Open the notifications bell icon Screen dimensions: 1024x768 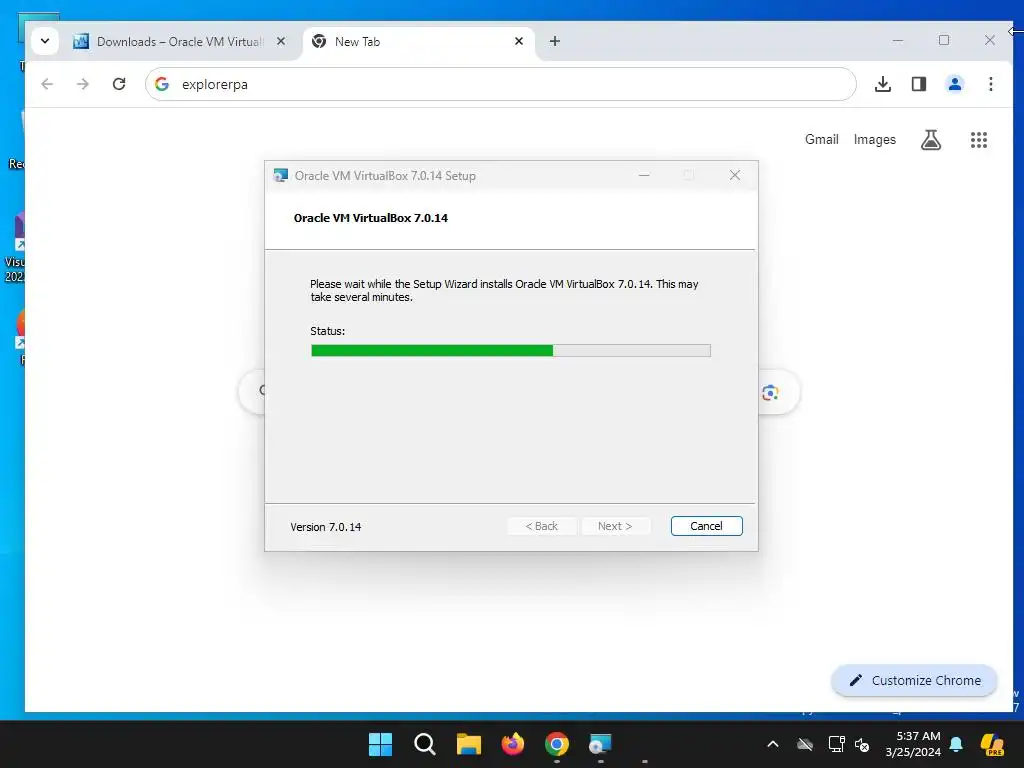tap(956, 744)
